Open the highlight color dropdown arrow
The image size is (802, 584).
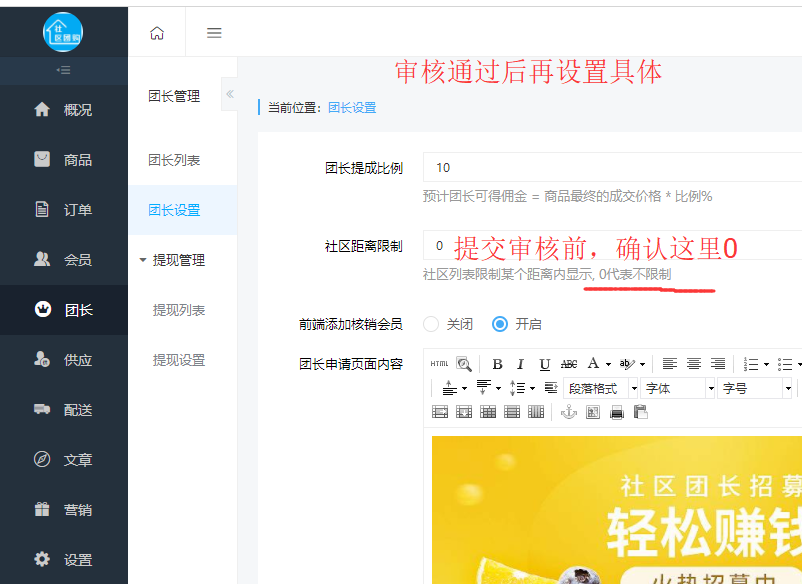642,365
